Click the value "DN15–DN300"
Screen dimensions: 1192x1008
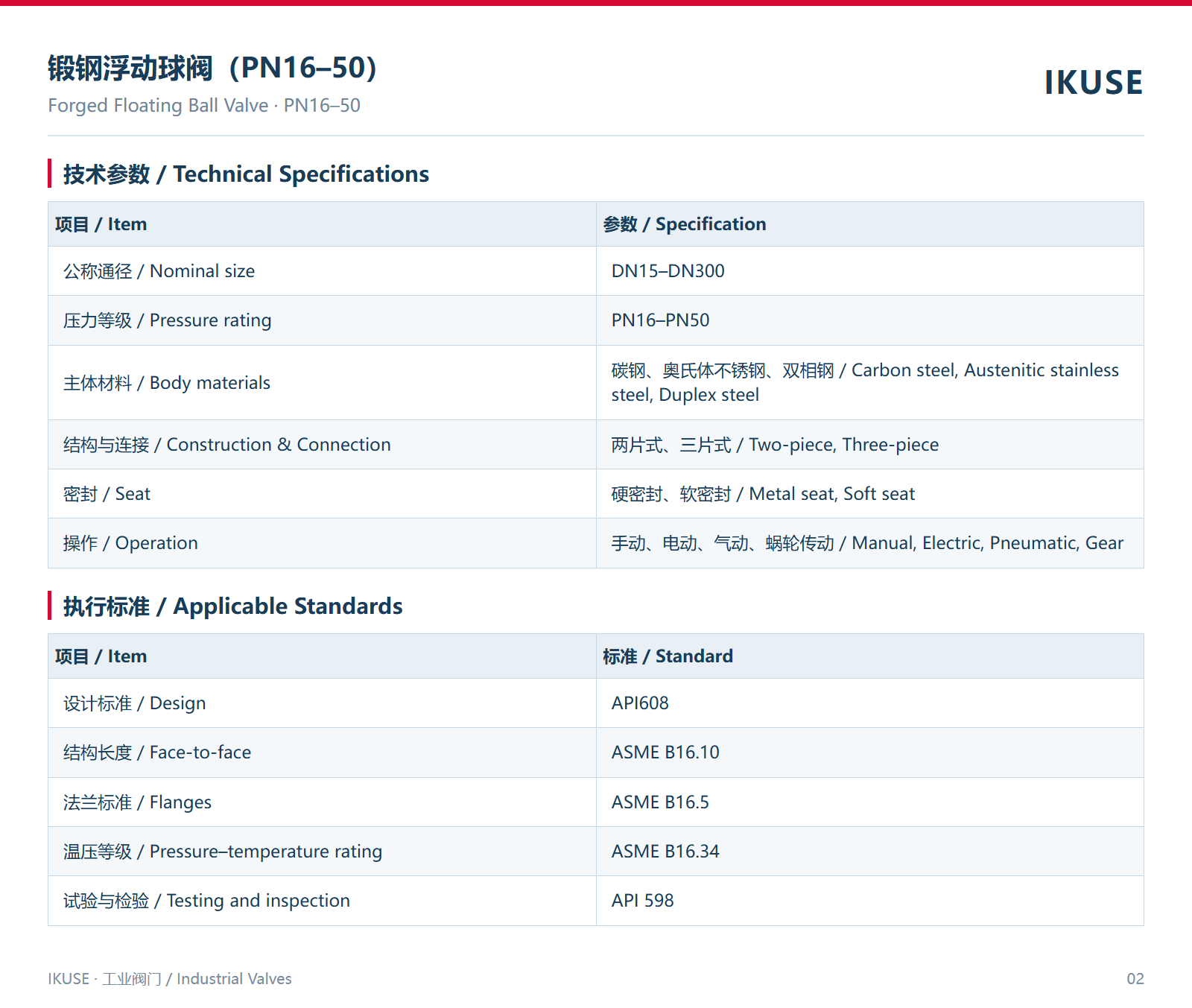point(668,271)
